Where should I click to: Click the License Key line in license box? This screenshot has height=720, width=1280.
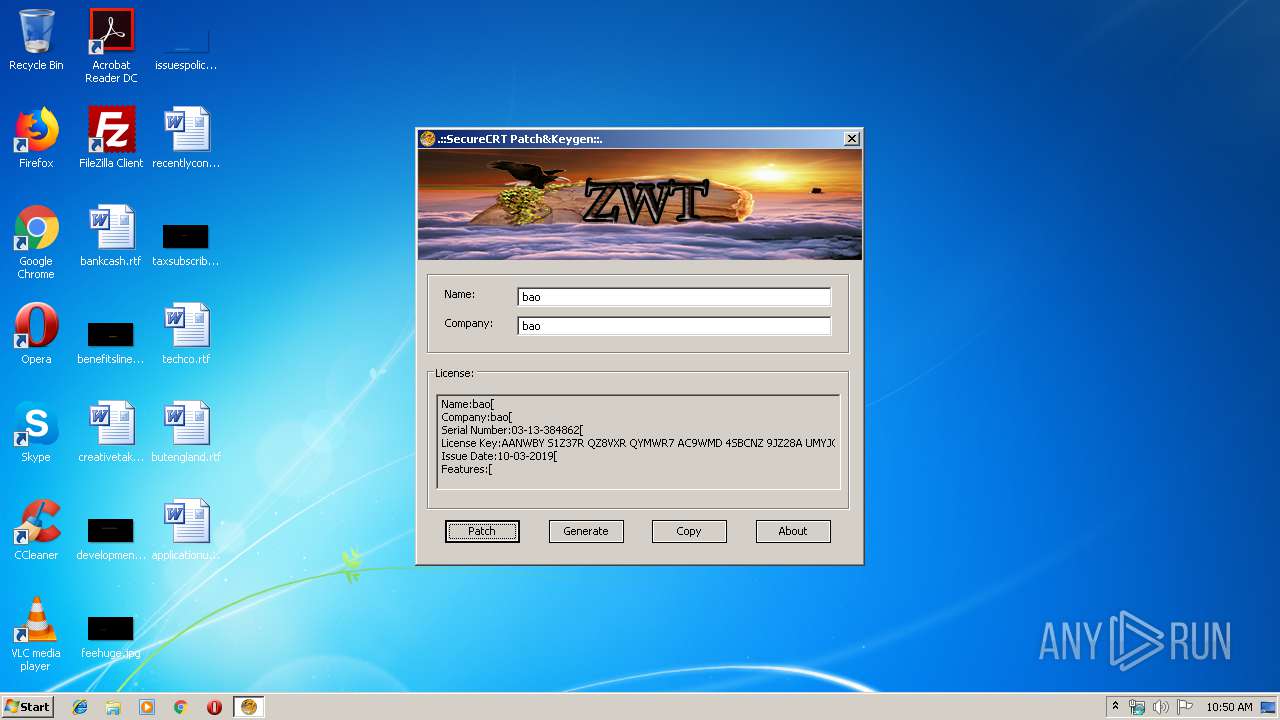point(638,443)
